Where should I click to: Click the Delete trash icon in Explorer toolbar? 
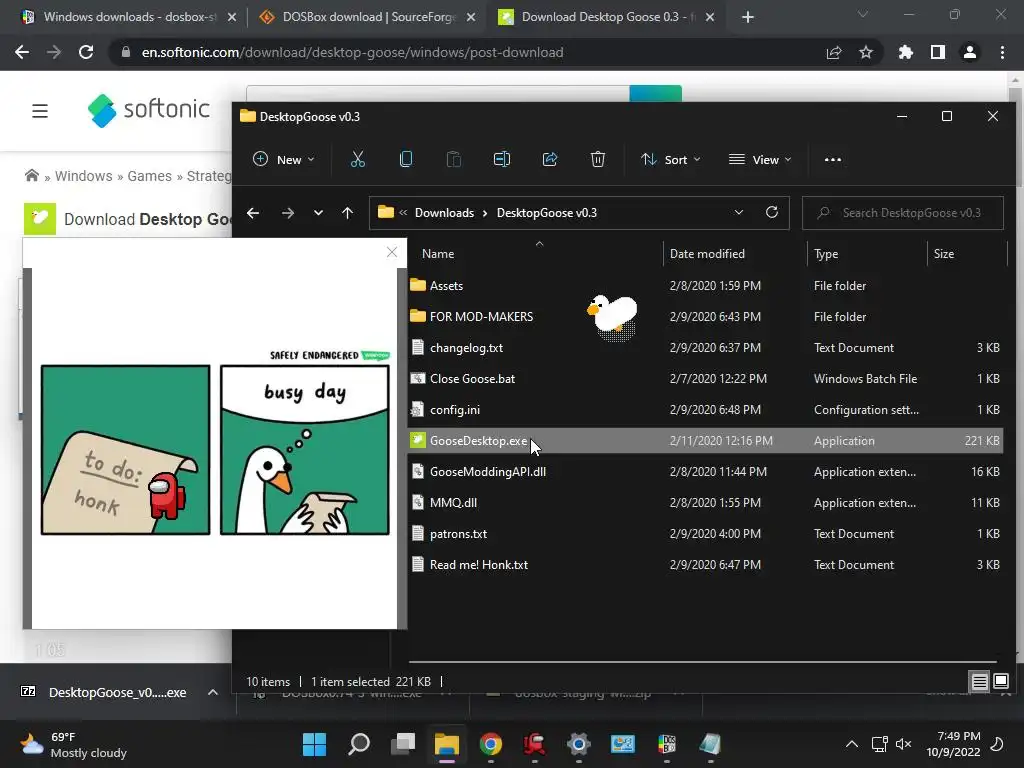[x=598, y=159]
